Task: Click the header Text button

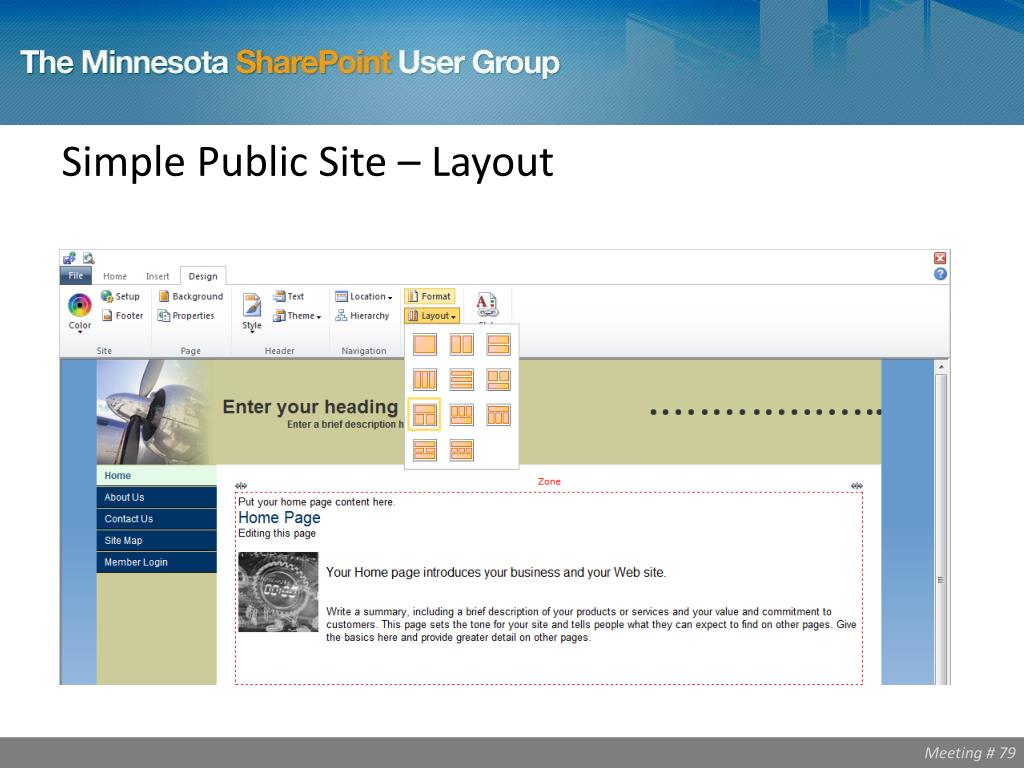Action: click(289, 296)
